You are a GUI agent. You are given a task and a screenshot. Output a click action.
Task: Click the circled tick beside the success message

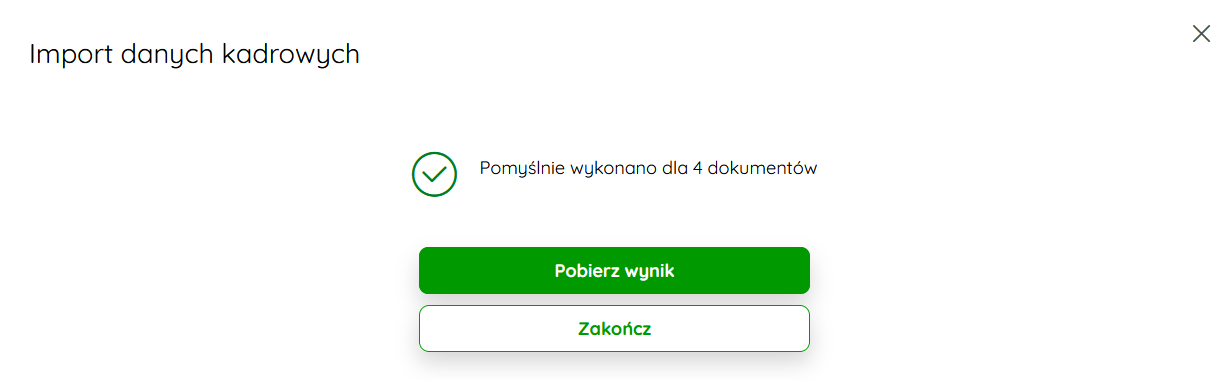point(434,174)
